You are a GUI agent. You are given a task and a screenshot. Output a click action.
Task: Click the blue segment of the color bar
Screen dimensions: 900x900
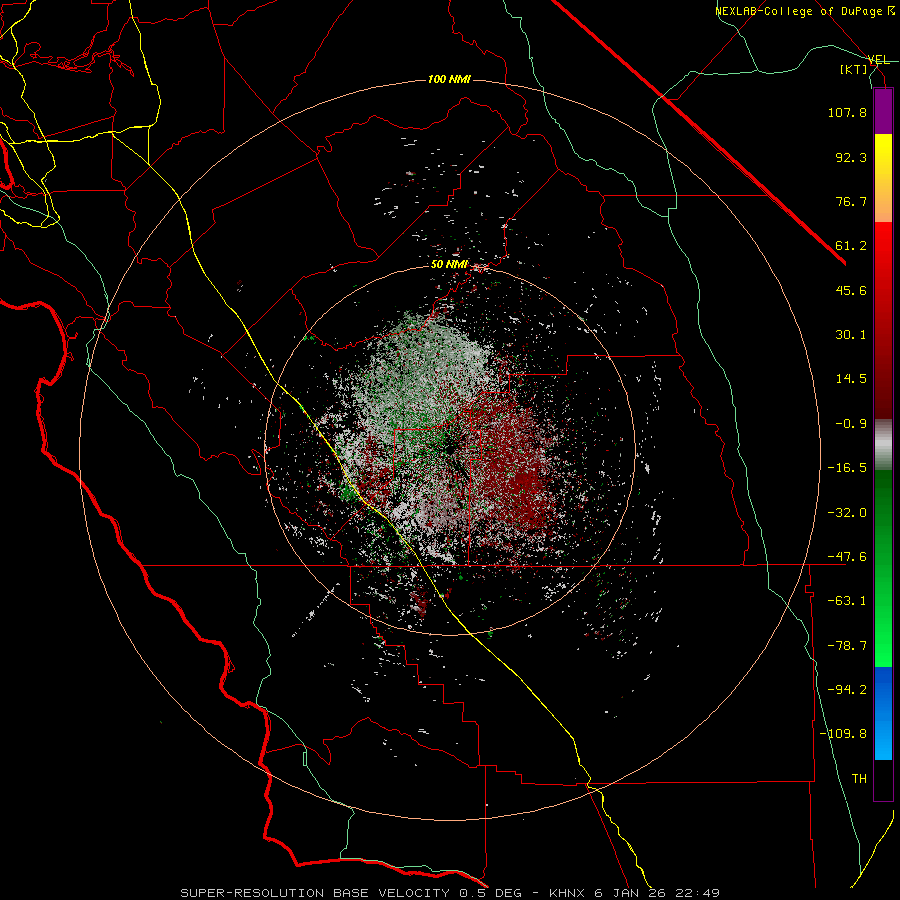pos(883,713)
